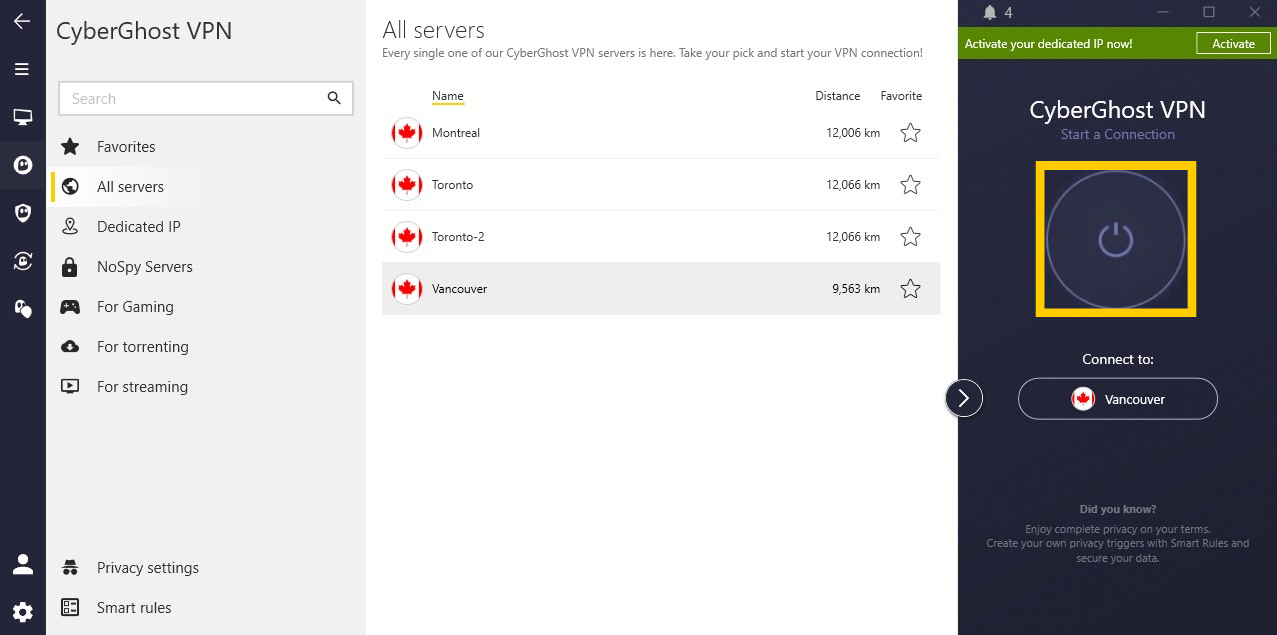This screenshot has width=1277, height=635.
Task: Sort servers by Name column
Action: [448, 96]
